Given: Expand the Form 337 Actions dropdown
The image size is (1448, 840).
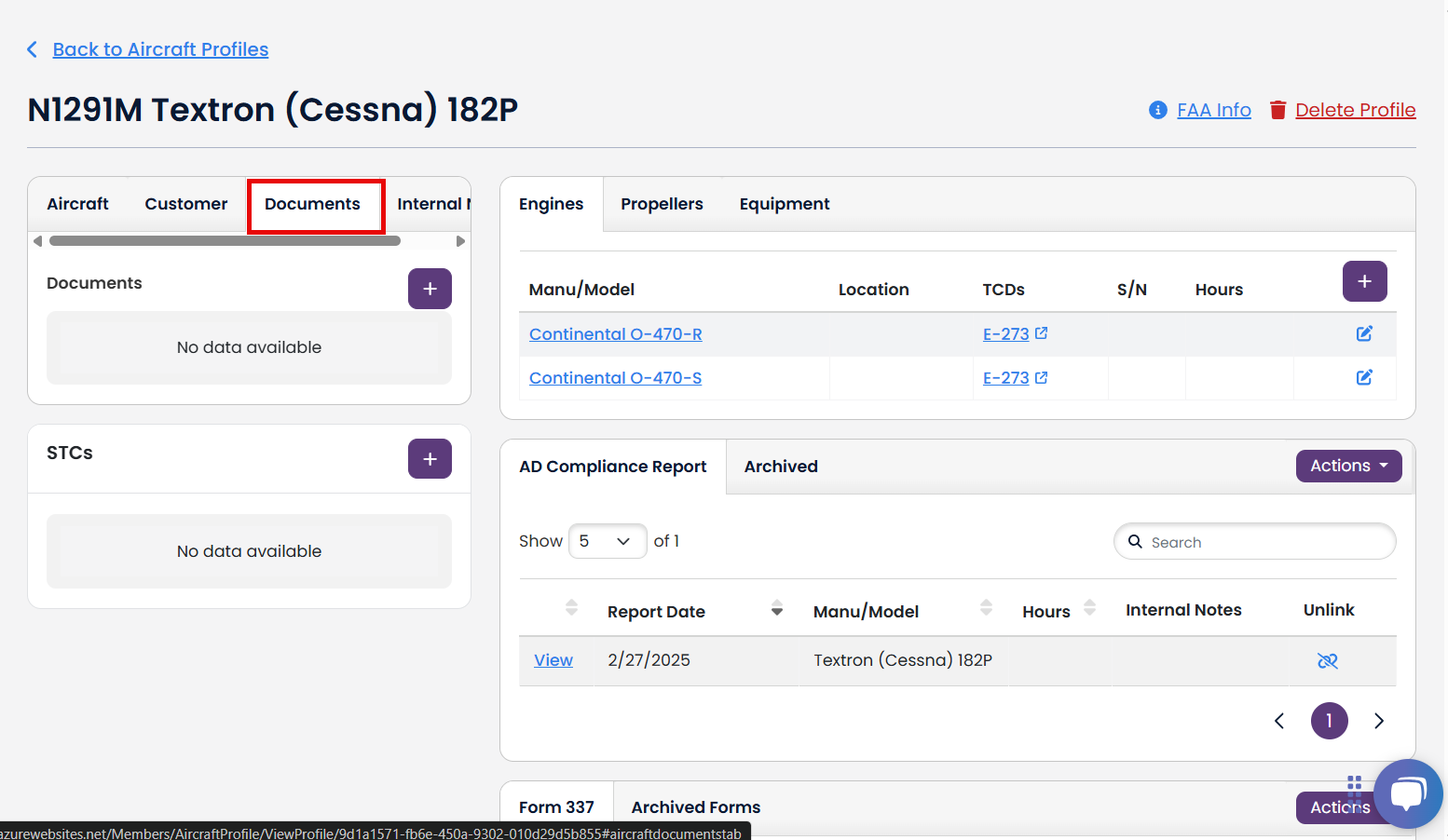Looking at the screenshot, I should tap(1340, 807).
